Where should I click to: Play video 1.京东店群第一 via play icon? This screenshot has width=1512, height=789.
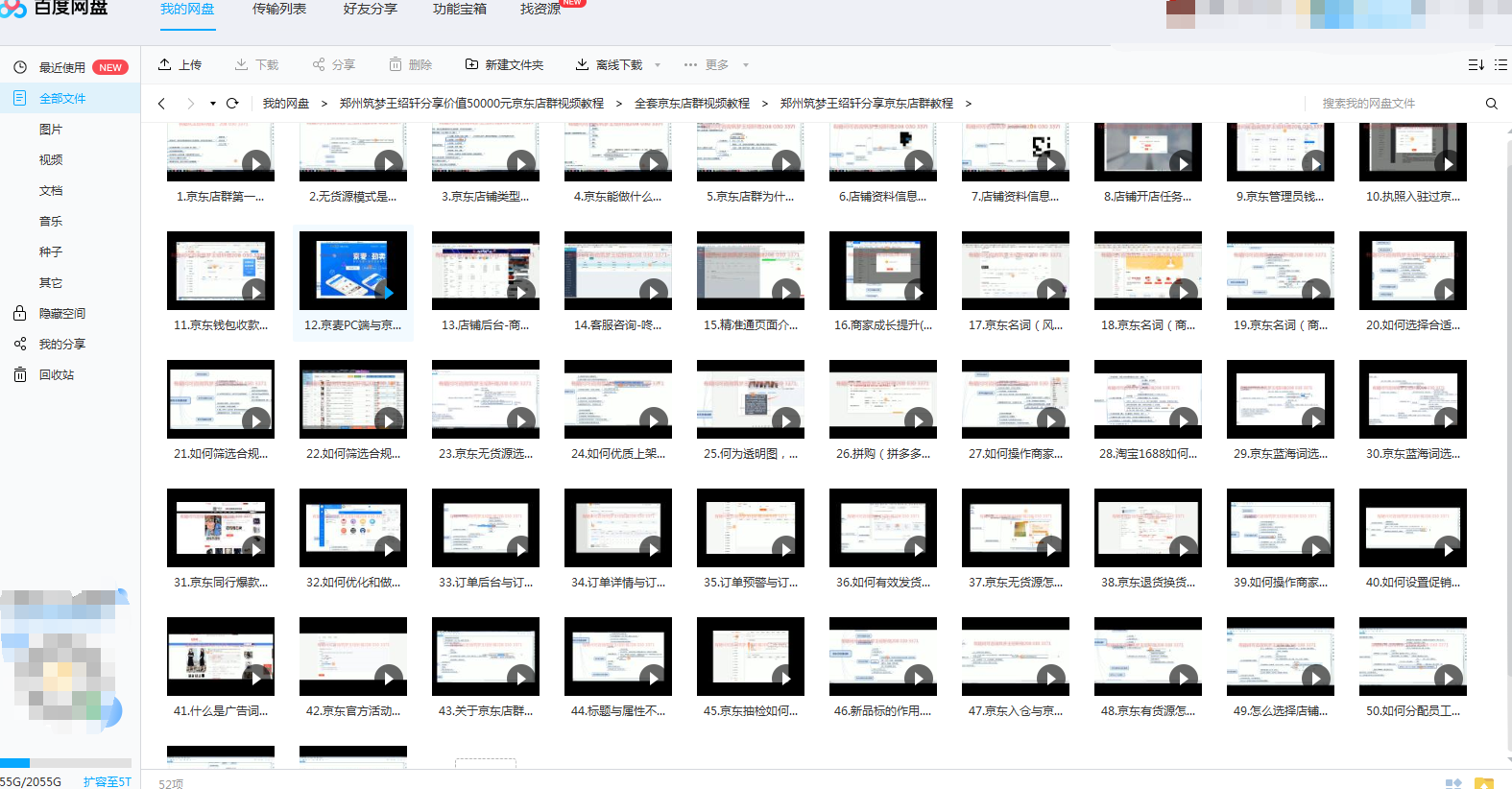coord(256,164)
